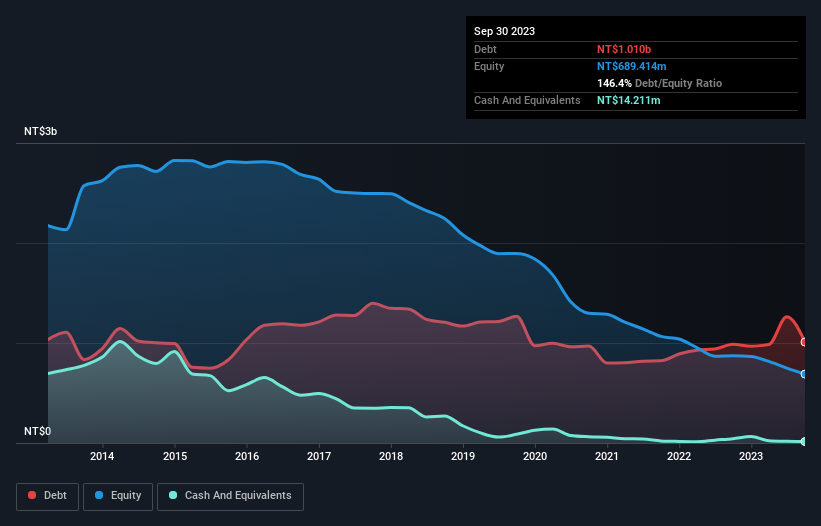Viewport: 821px width, 526px height.
Task: Click the 2020 x-axis label
Action: [x=535, y=456]
